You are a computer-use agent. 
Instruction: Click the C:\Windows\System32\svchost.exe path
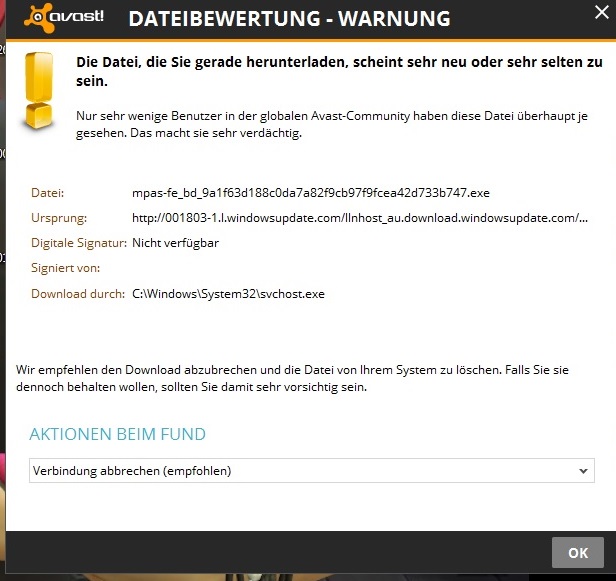pyautogui.click(x=228, y=294)
